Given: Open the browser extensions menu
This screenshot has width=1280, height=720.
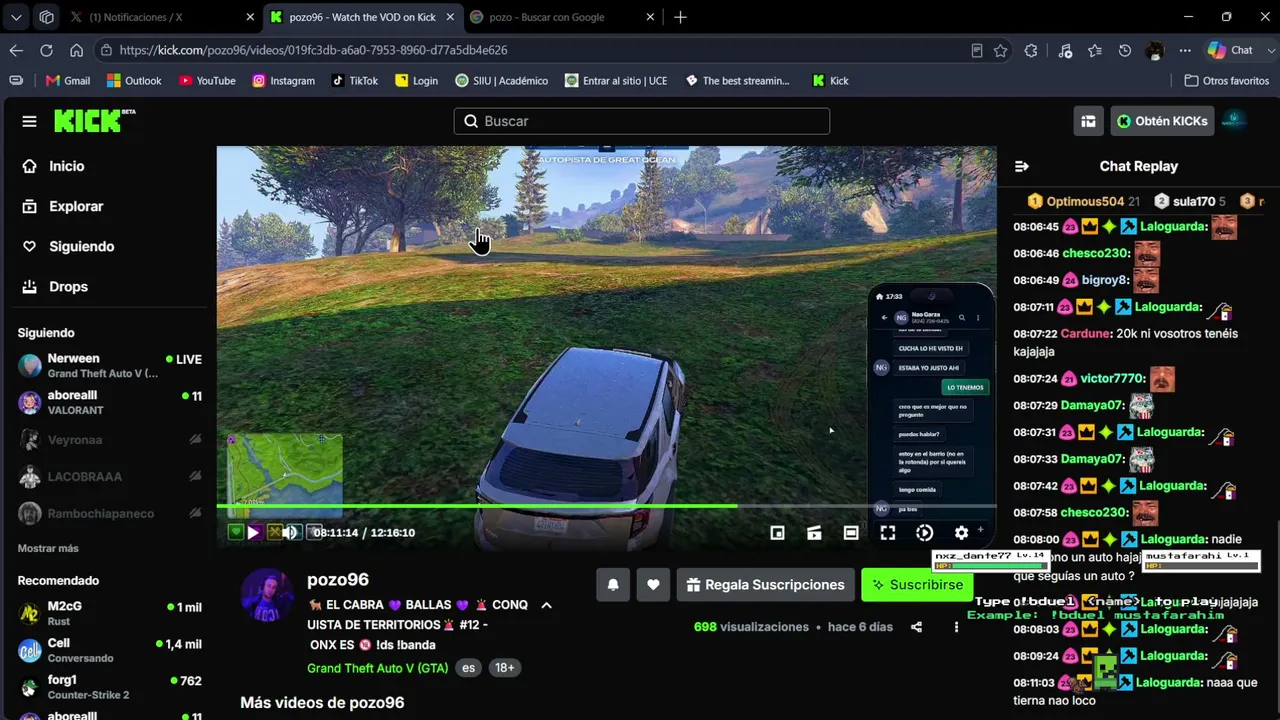Looking at the screenshot, I should pyautogui.click(x=1031, y=50).
